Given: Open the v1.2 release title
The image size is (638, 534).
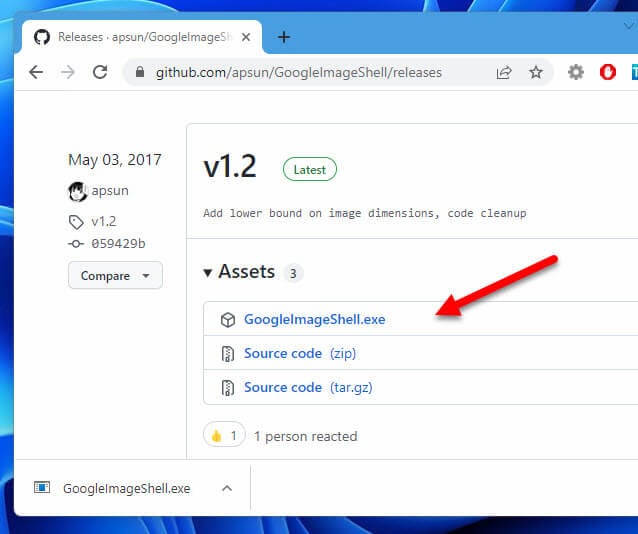Looking at the screenshot, I should tap(230, 166).
